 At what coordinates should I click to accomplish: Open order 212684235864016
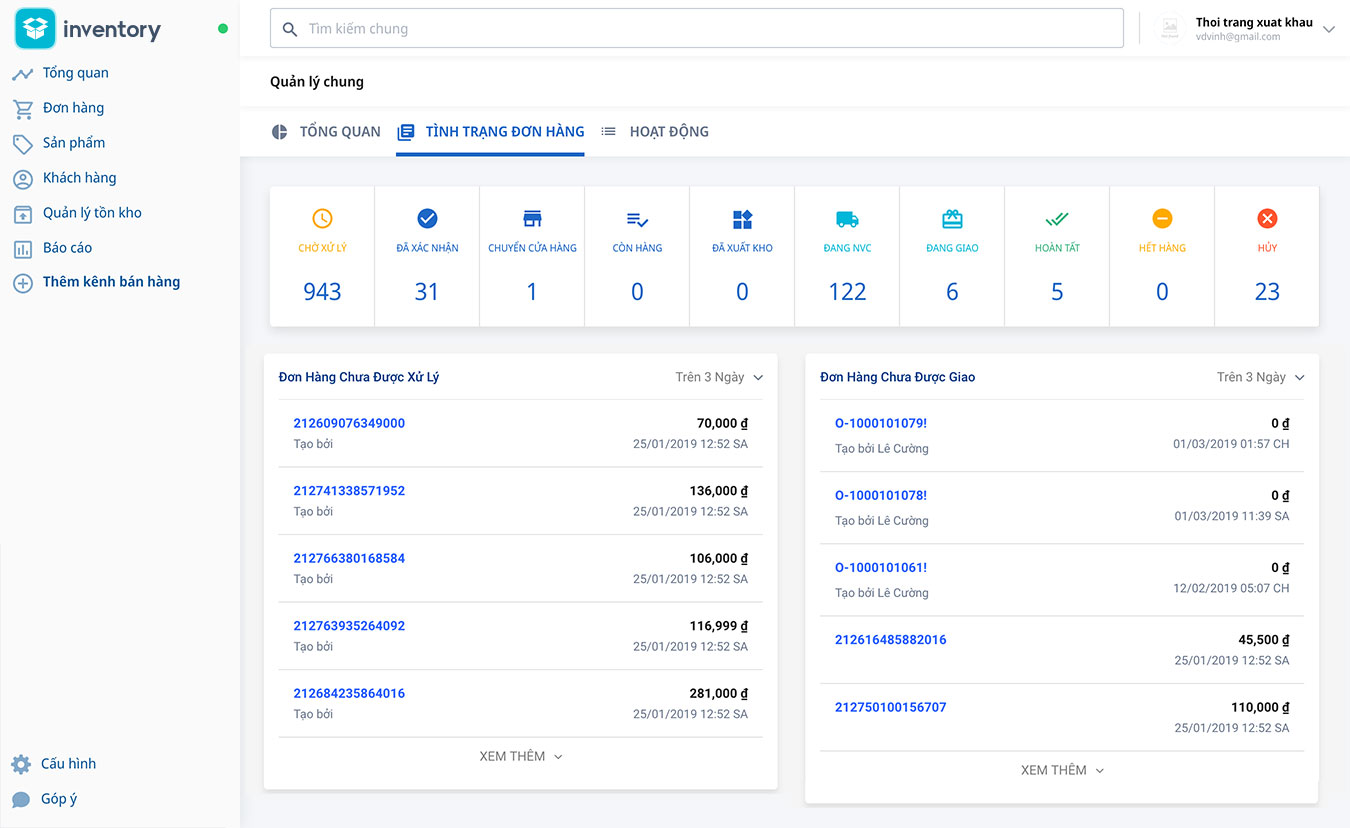coord(349,693)
